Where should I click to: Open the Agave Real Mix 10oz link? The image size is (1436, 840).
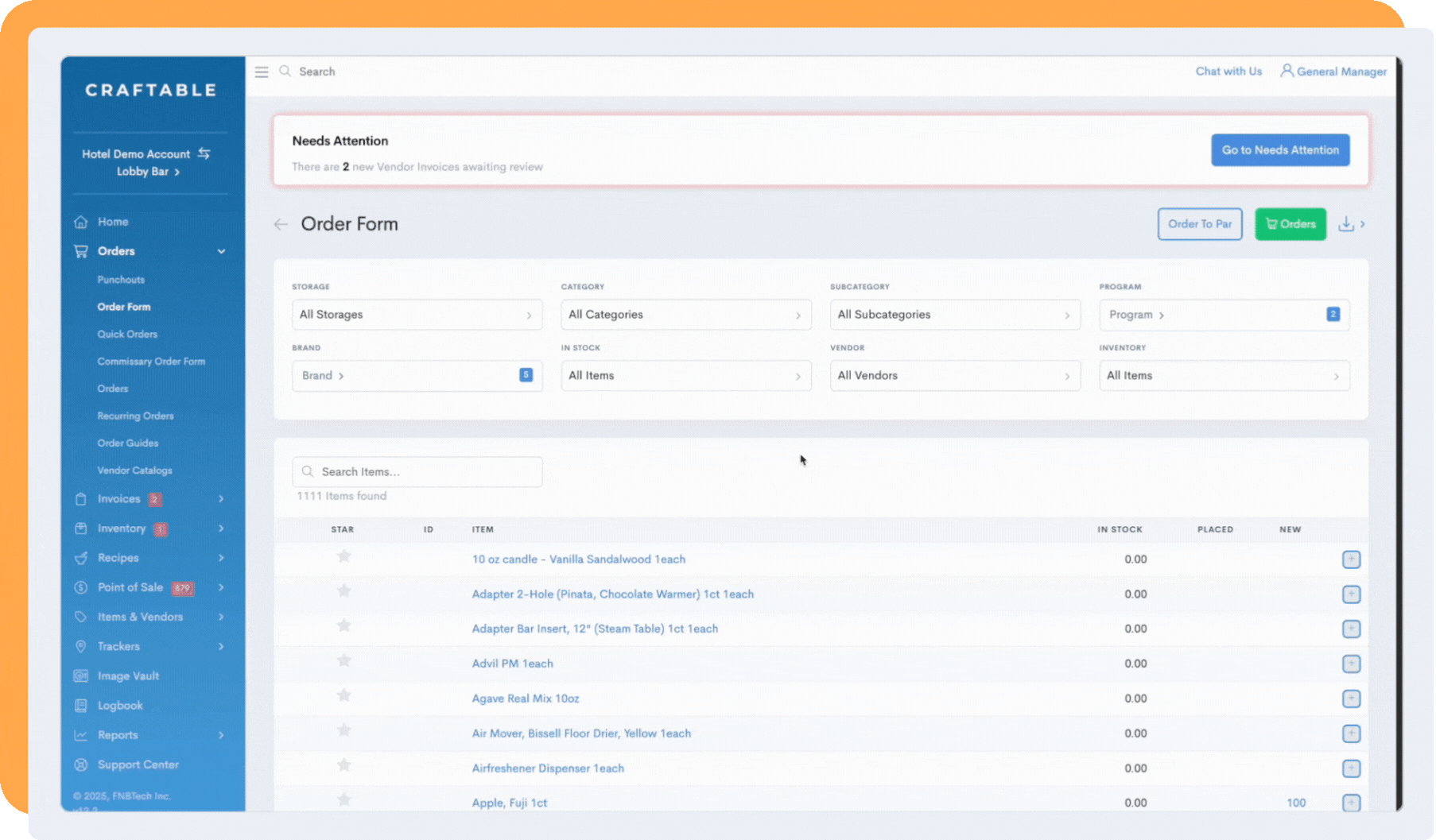point(526,699)
